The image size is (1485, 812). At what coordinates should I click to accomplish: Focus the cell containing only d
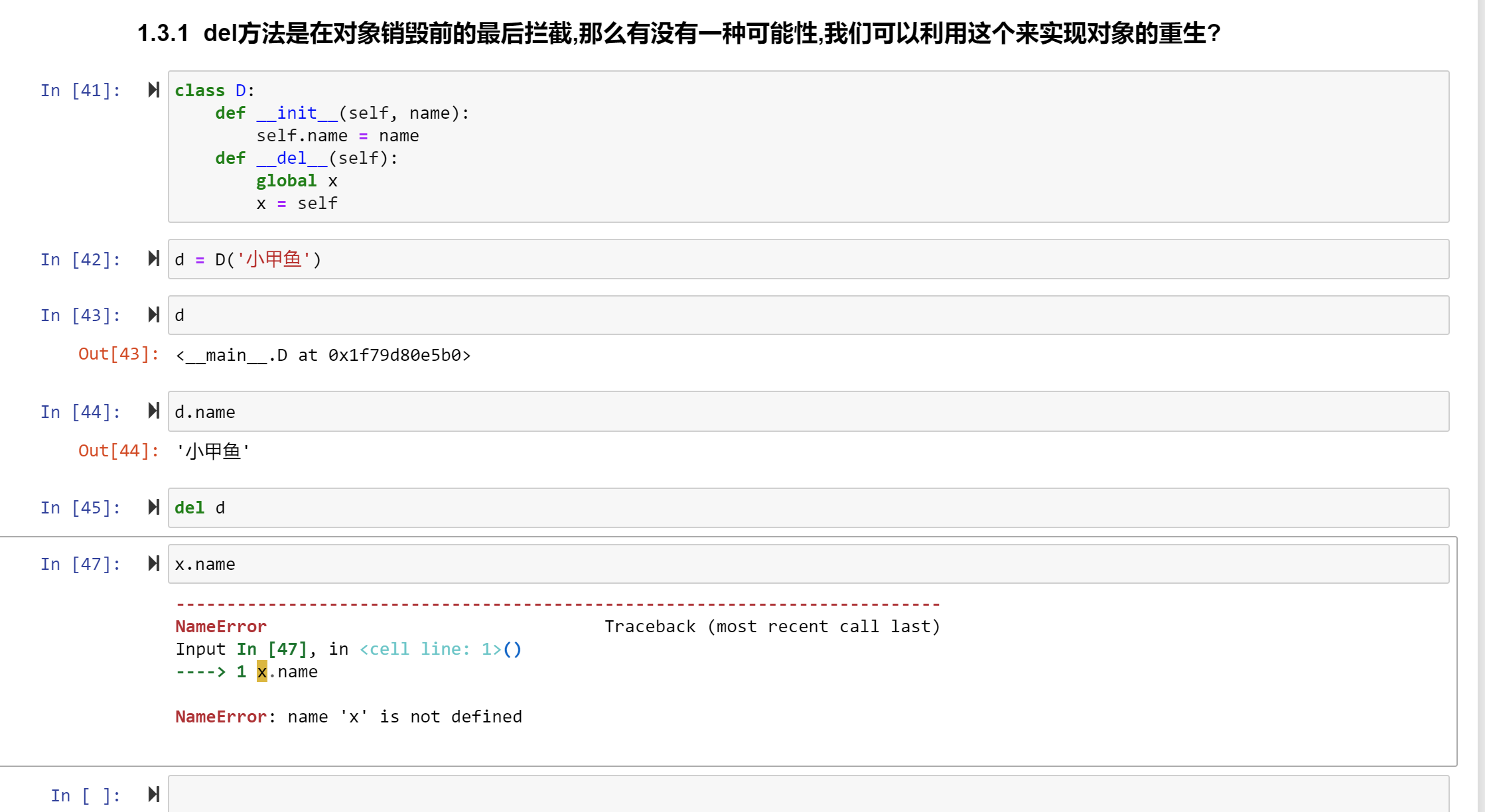(808, 315)
